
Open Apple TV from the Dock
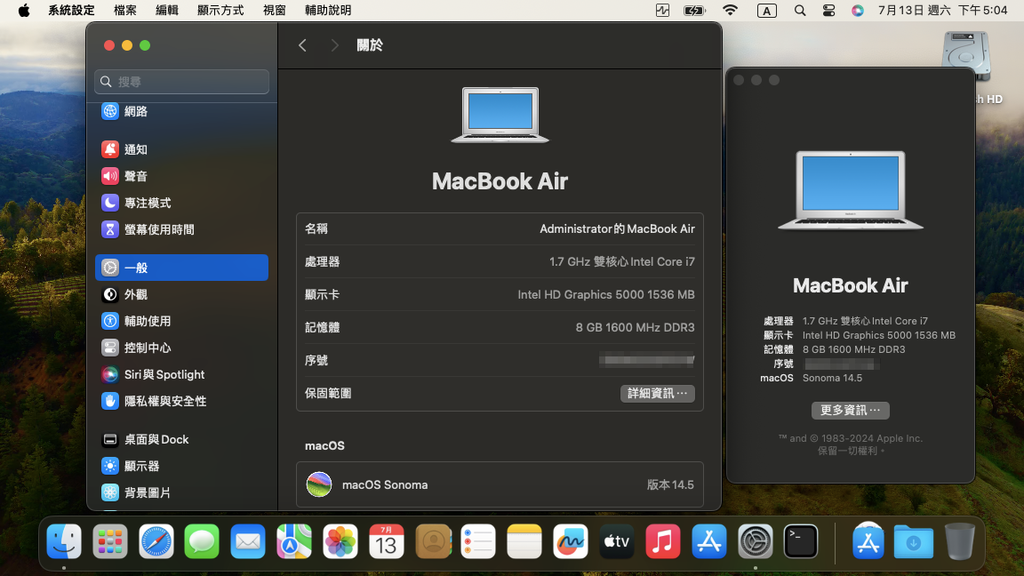click(616, 541)
